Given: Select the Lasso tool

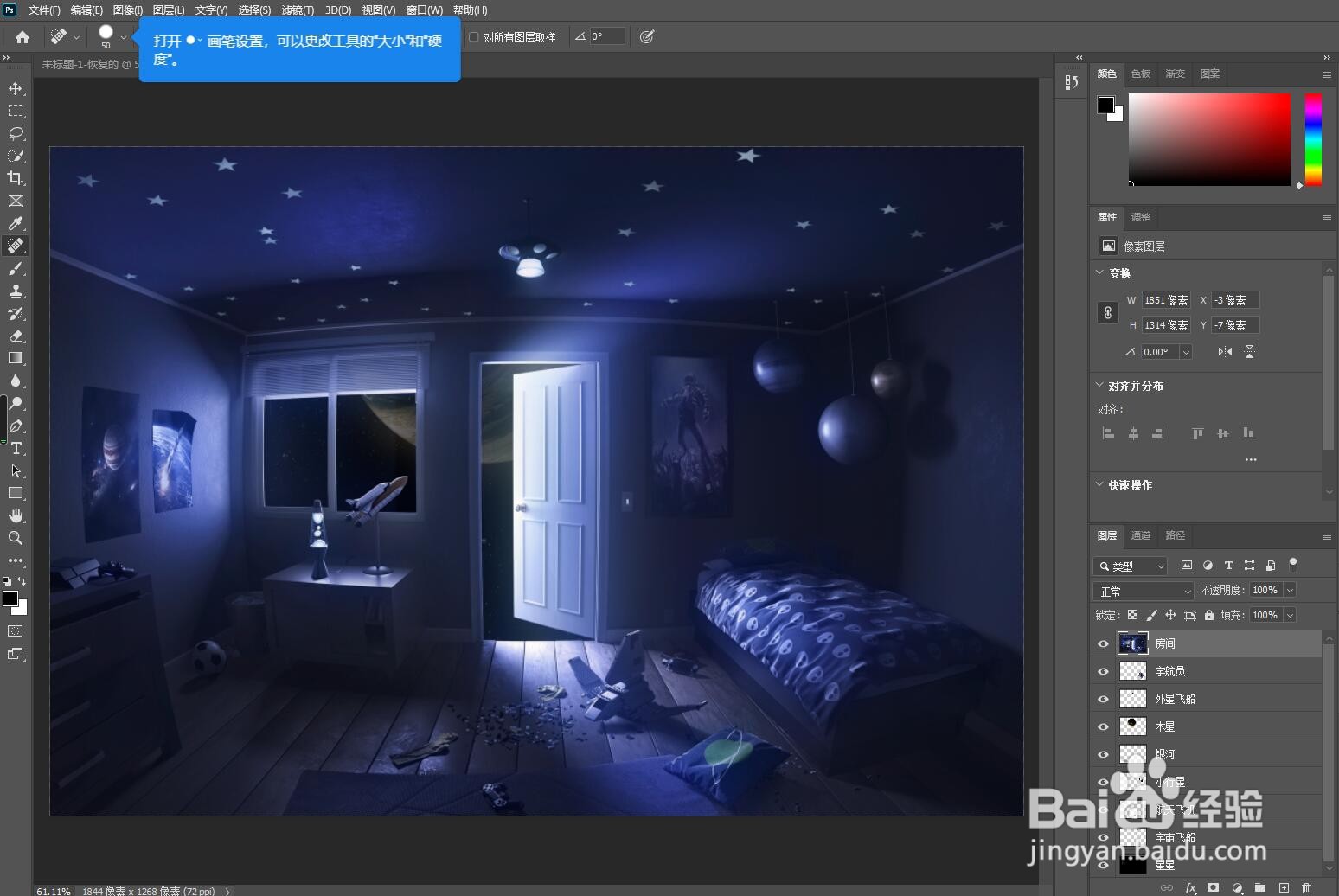Looking at the screenshot, I should [x=16, y=133].
